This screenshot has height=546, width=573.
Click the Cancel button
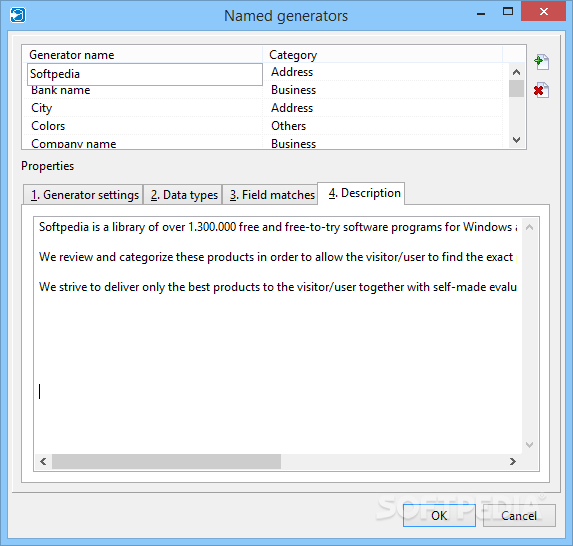519,515
